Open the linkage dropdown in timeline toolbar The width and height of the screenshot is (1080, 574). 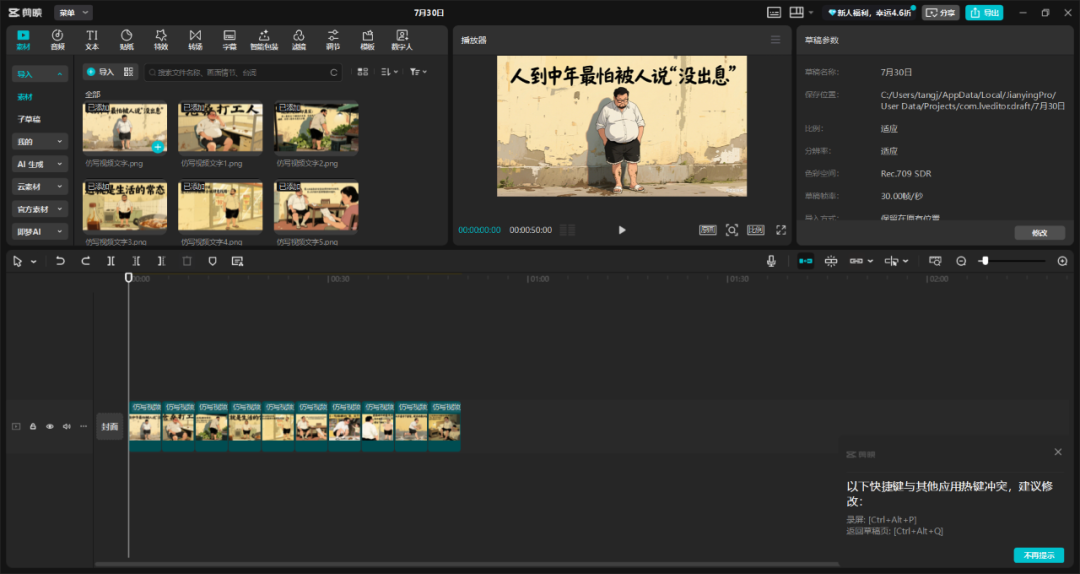point(861,261)
